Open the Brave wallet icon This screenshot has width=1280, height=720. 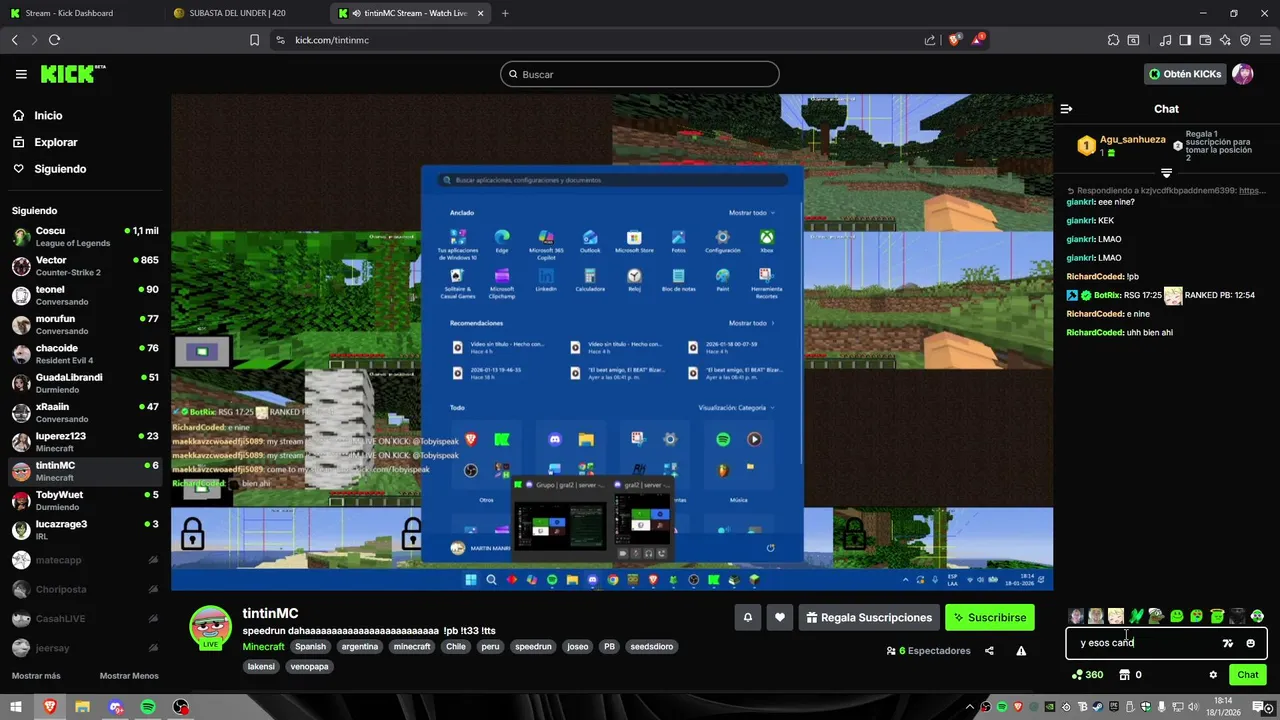point(1205,40)
